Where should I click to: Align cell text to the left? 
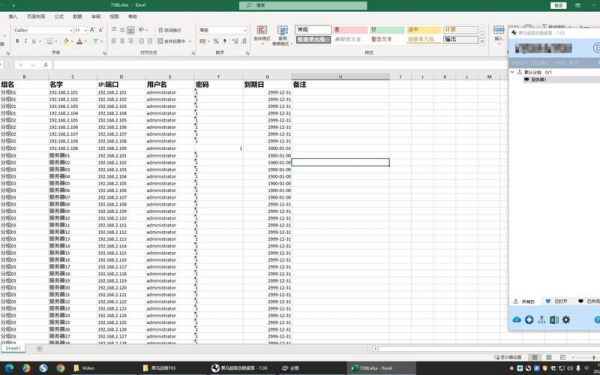(x=114, y=41)
